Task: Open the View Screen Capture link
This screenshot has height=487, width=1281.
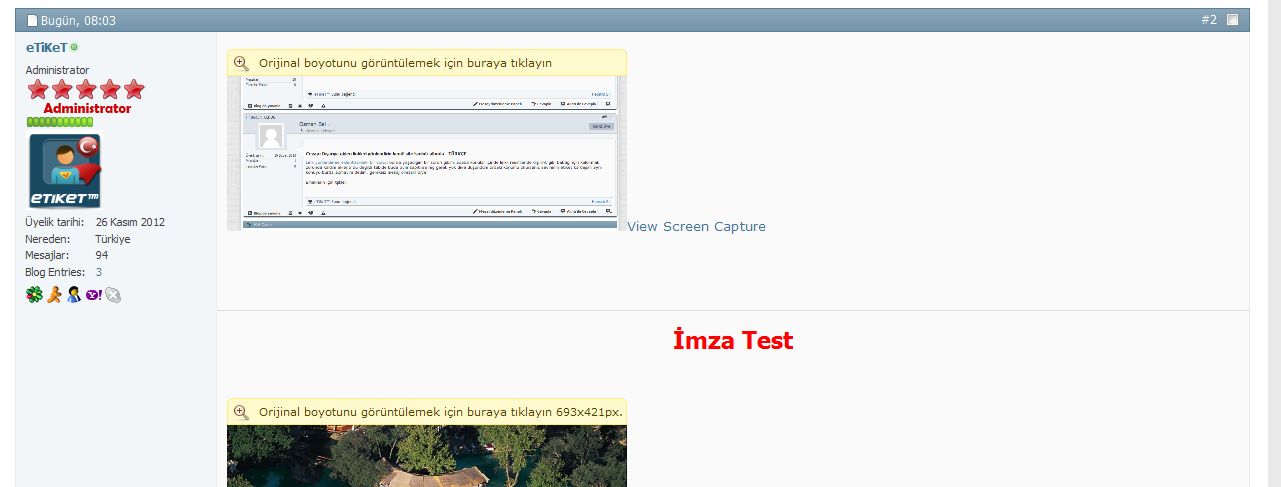Action: click(696, 226)
